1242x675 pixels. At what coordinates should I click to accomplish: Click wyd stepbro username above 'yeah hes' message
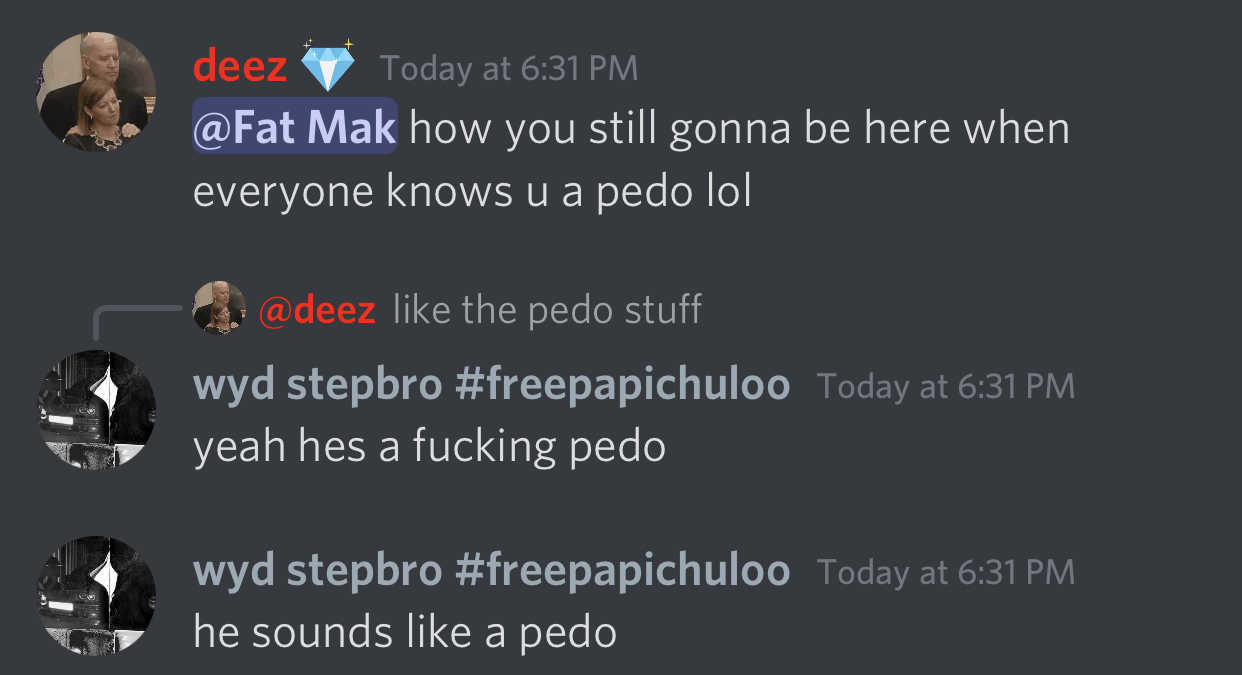coord(491,385)
